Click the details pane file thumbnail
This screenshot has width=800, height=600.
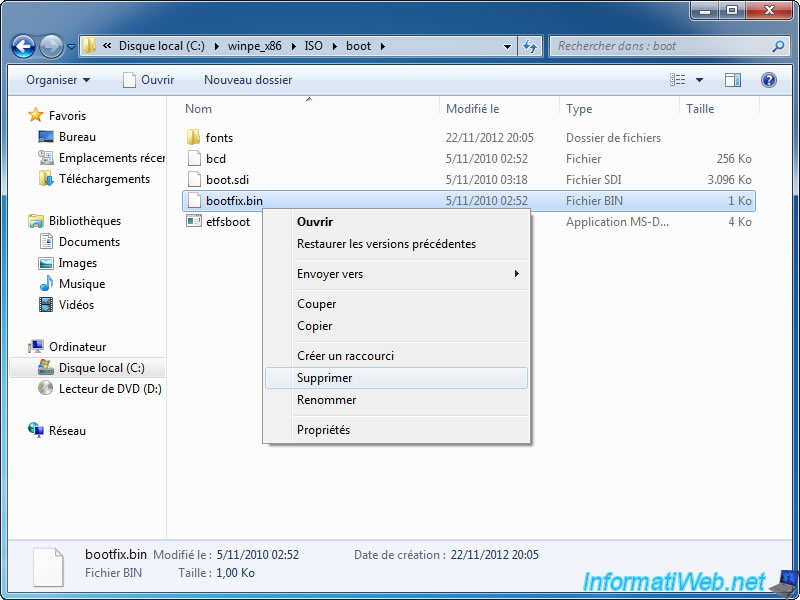click(x=49, y=567)
